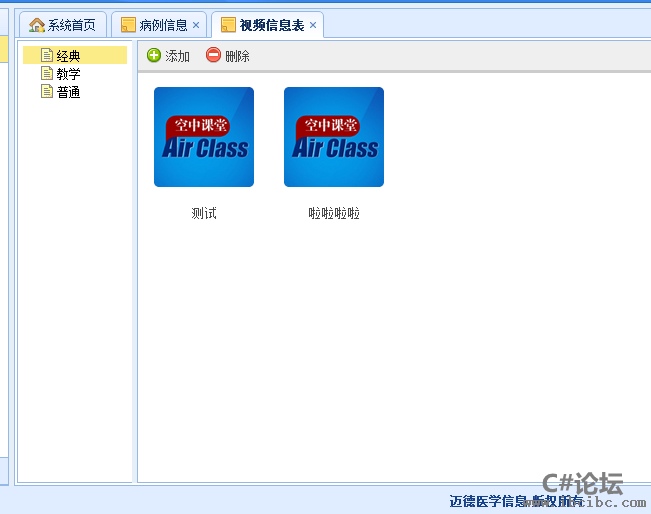Image resolution: width=651 pixels, height=514 pixels.
Task: Open the 测试 video thumbnail
Action: click(204, 137)
